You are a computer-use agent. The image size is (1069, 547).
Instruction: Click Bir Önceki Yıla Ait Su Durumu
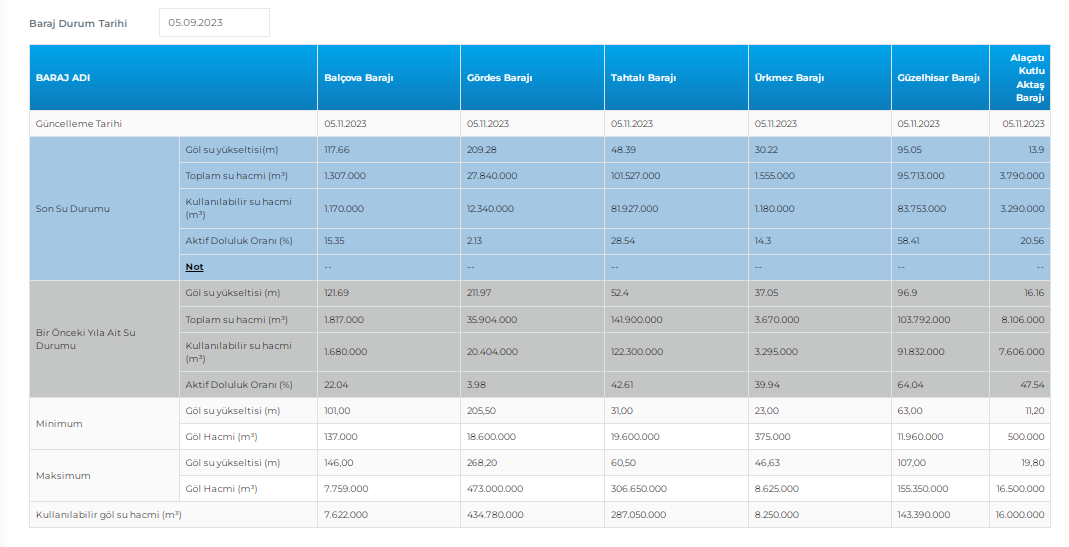click(86, 339)
